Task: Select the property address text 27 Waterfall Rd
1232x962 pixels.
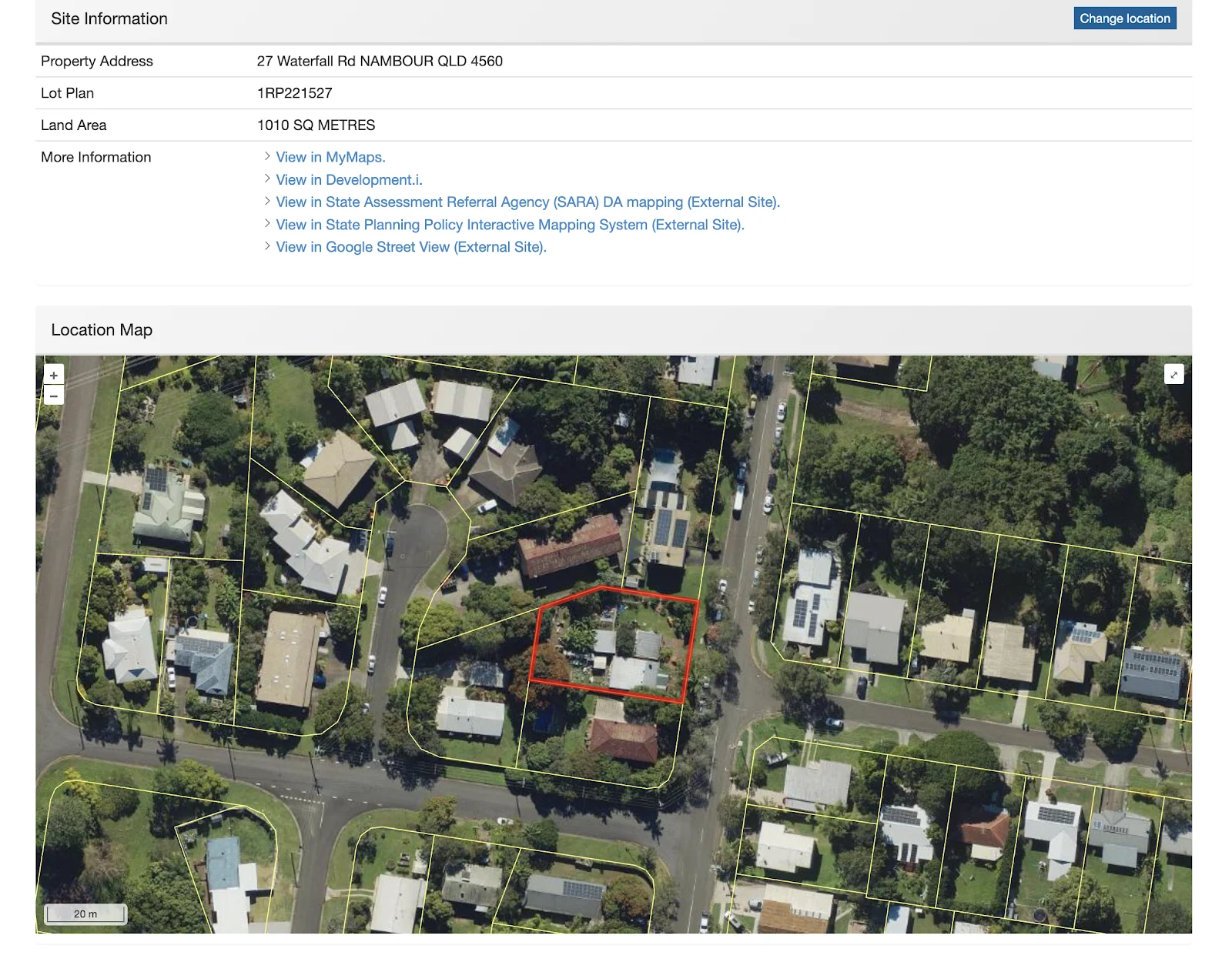Action: [x=306, y=61]
